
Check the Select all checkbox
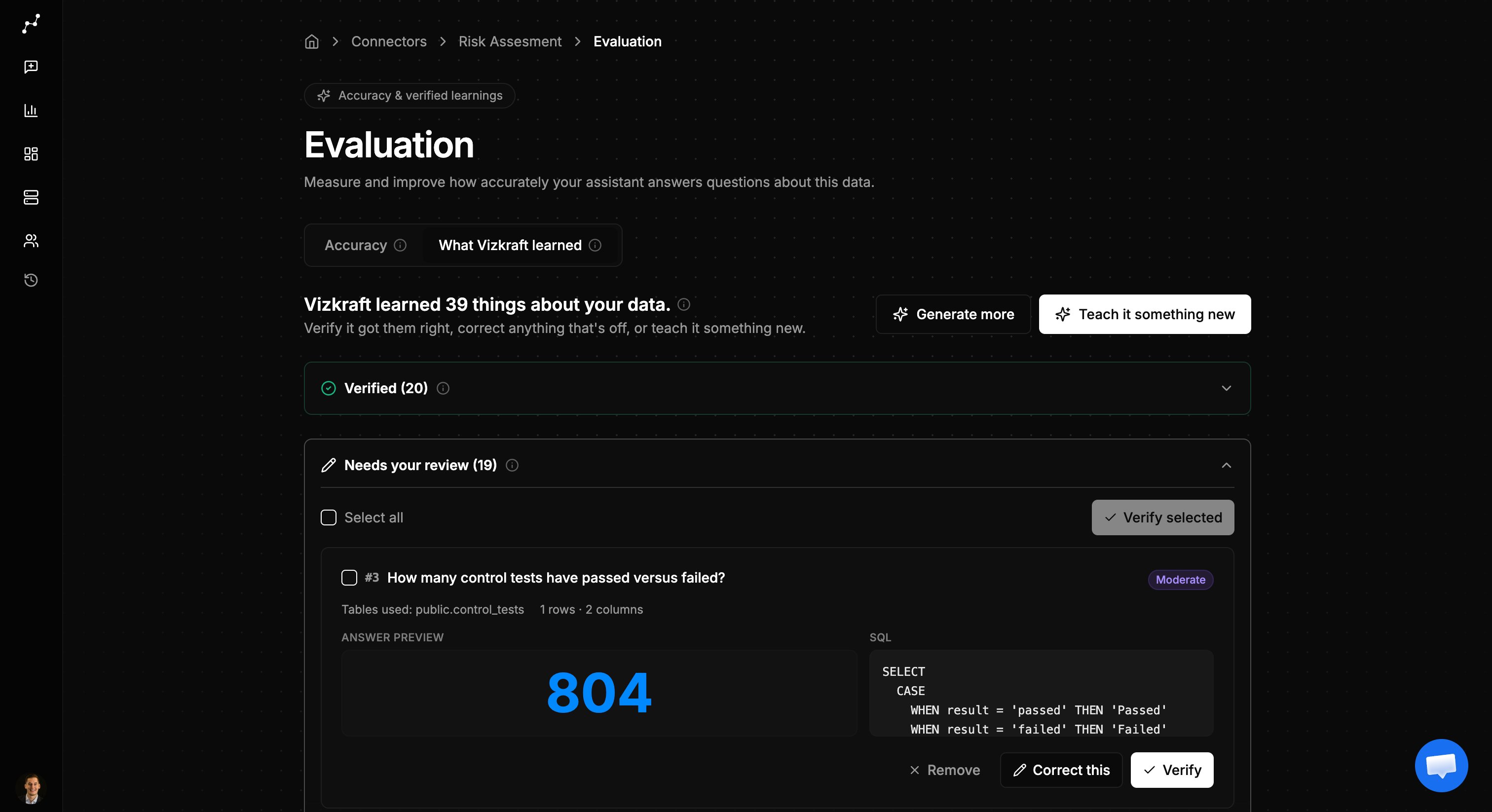coord(329,518)
